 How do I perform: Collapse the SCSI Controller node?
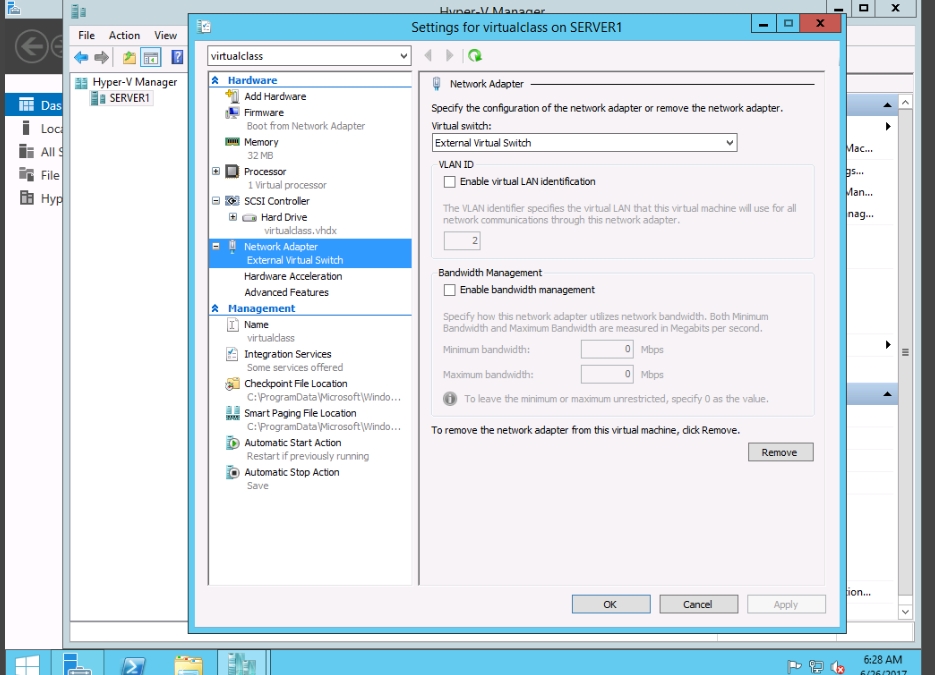(217, 201)
